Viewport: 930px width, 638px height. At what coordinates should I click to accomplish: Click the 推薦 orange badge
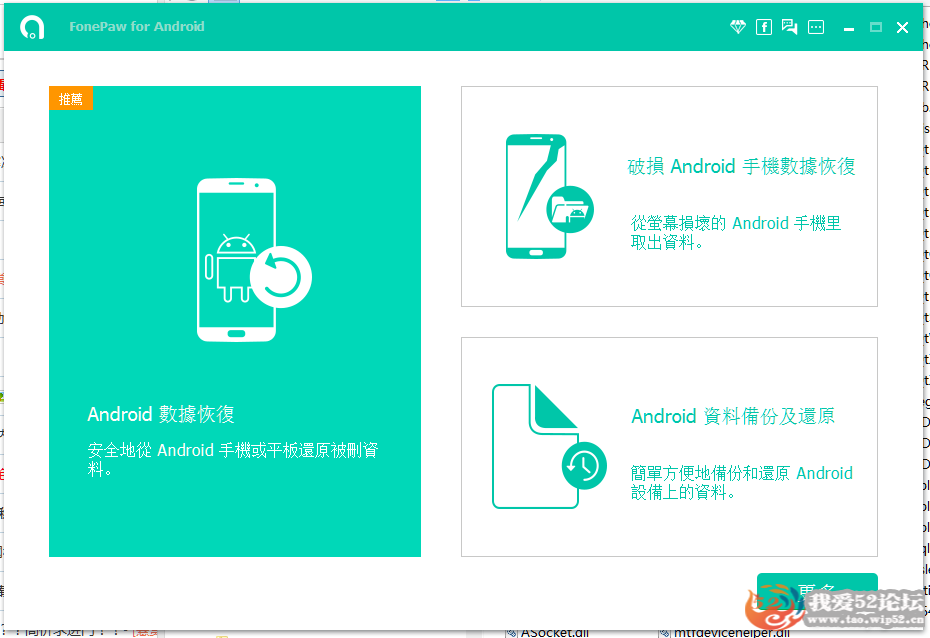coord(71,98)
